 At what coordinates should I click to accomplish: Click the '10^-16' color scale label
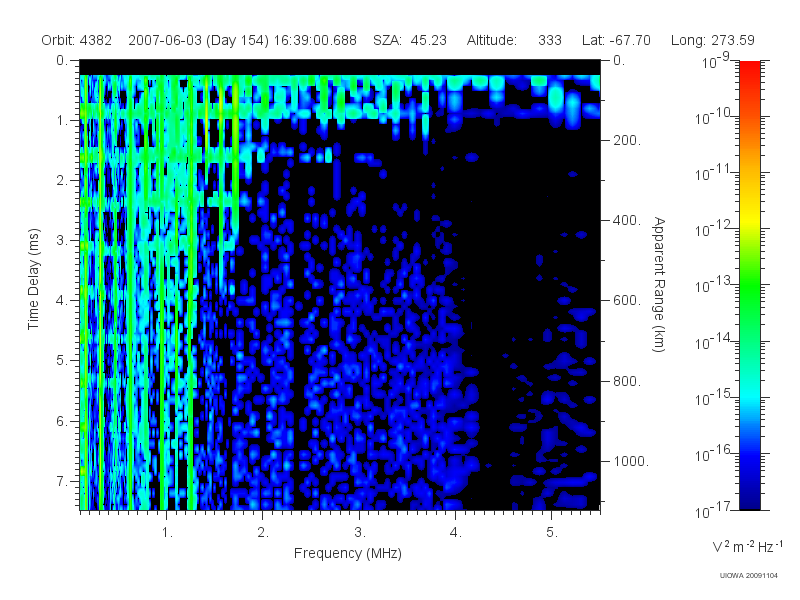pyautogui.click(x=715, y=454)
